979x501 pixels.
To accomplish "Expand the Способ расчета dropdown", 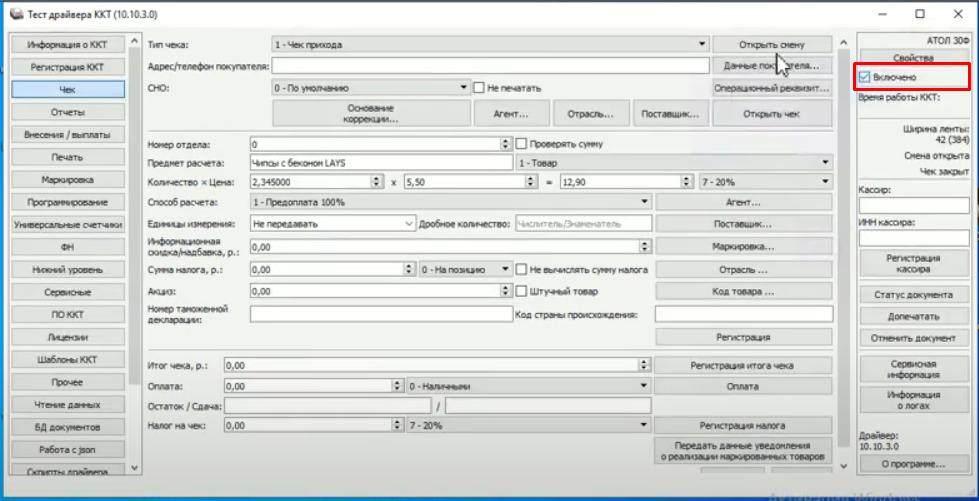I will [x=643, y=202].
